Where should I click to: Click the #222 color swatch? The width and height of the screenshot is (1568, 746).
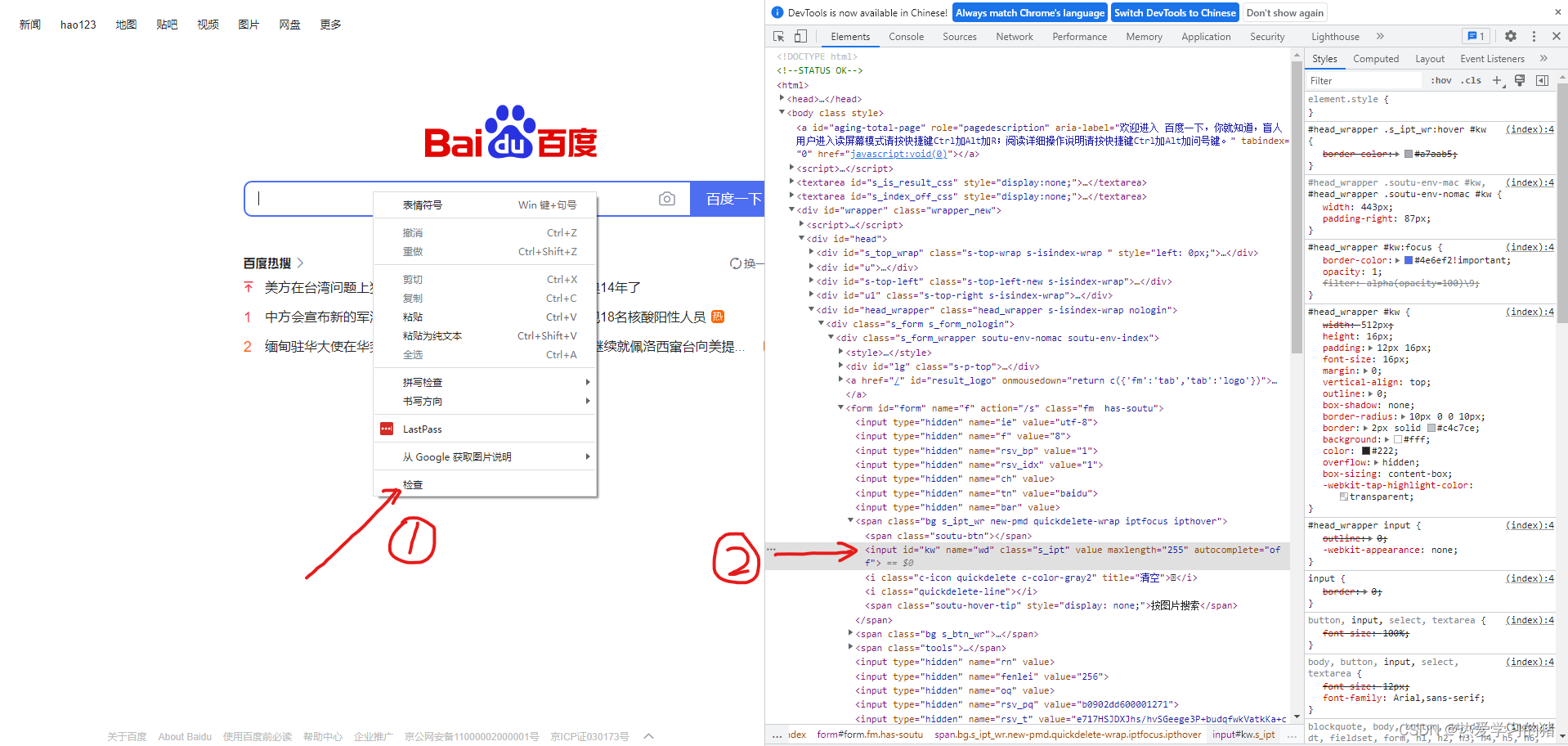click(x=1366, y=451)
